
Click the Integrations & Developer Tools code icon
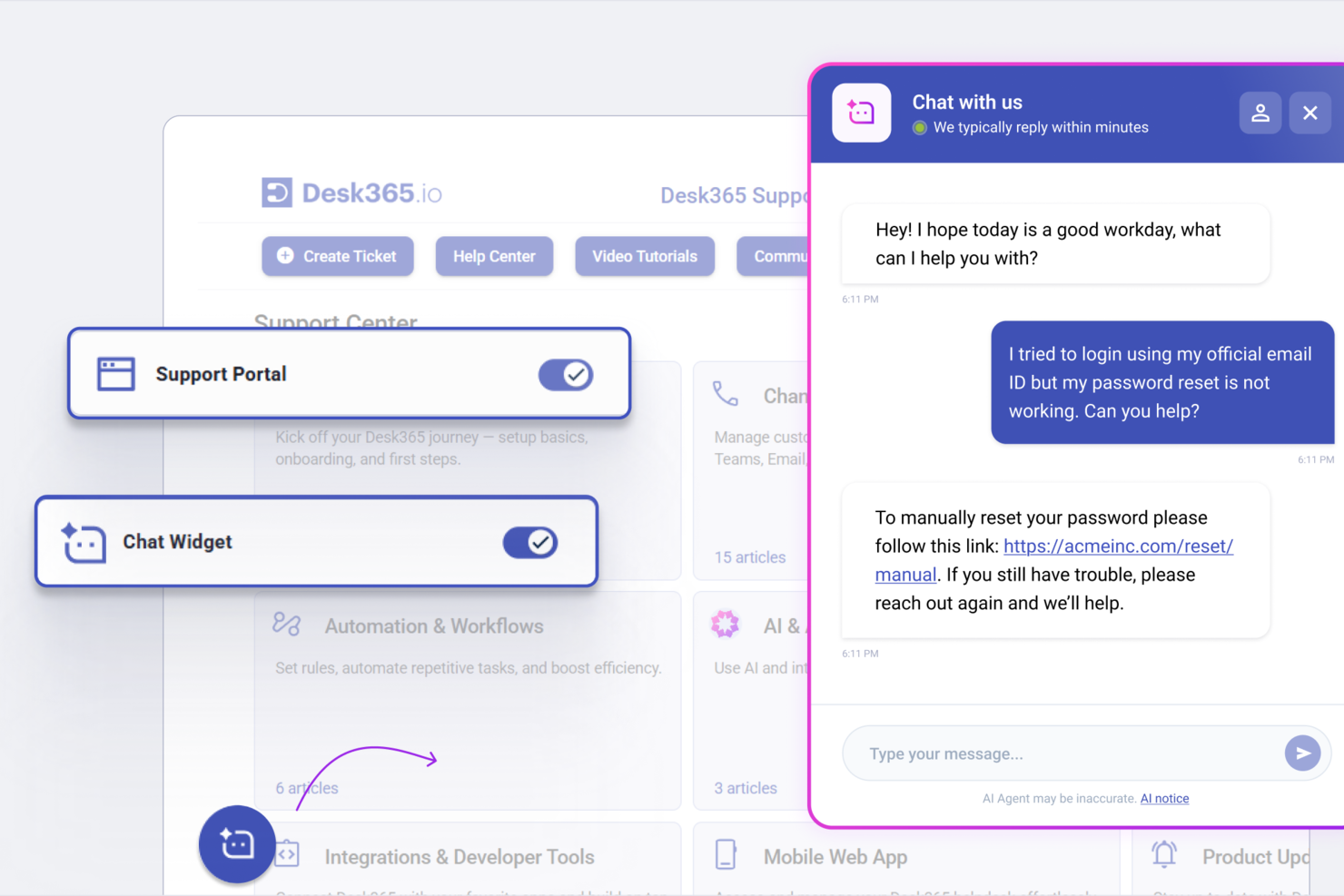point(288,854)
